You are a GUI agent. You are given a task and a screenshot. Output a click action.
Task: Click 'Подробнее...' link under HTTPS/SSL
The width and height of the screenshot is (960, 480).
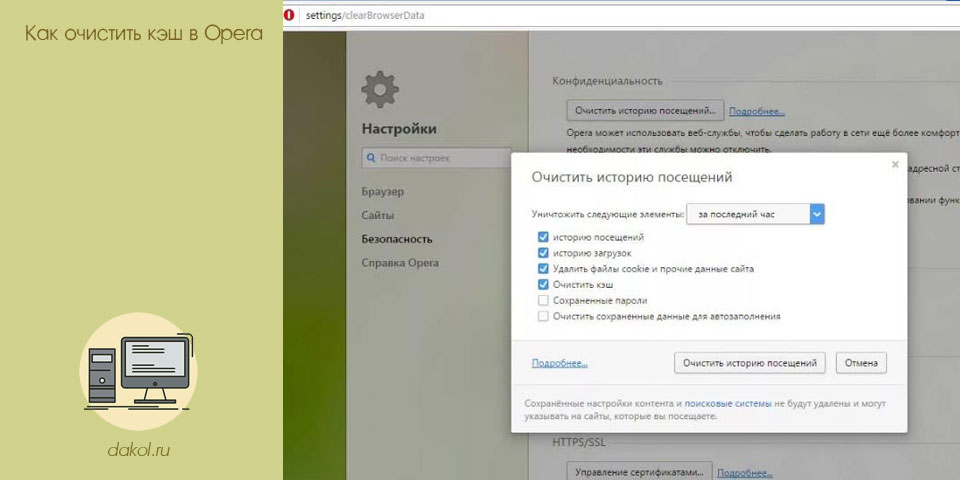(745, 473)
